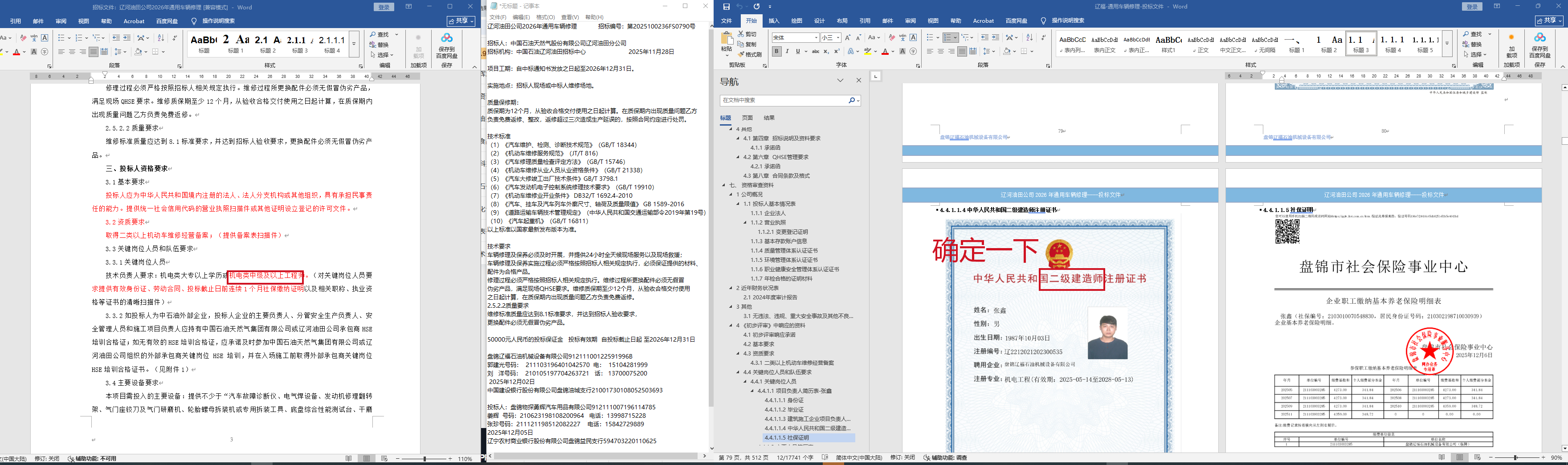This screenshot has width=1568, height=465.
Task: Click the clear formatting eraser in the right Word window
Action: (892, 38)
